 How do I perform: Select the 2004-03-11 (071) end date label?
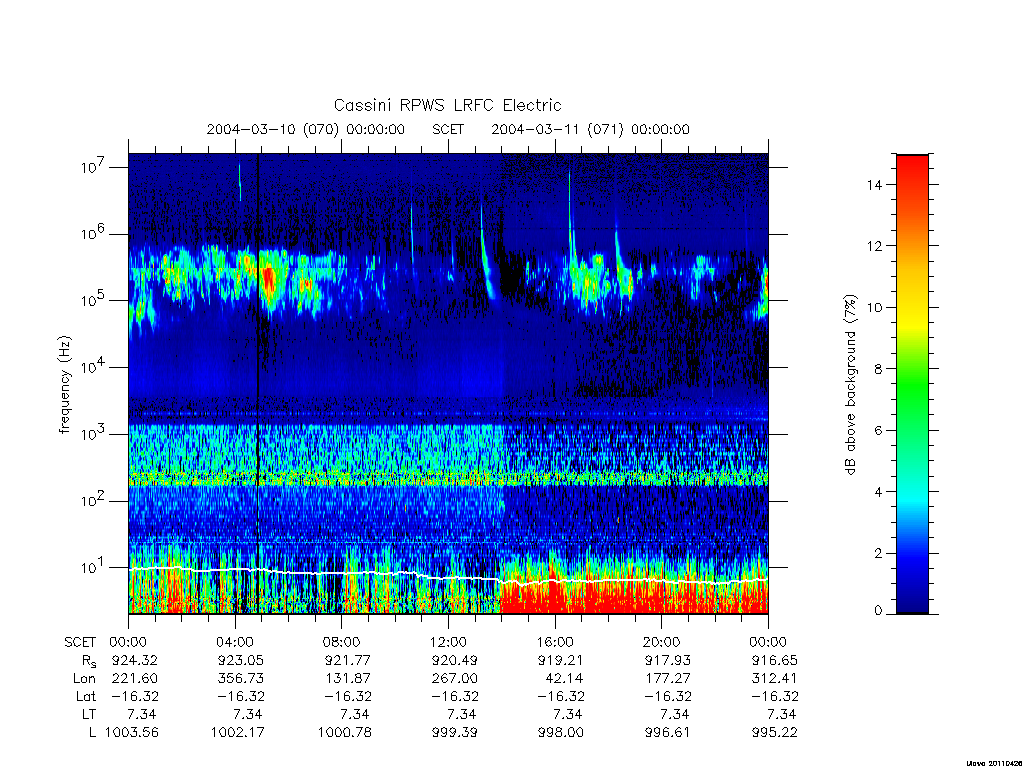tap(590, 129)
